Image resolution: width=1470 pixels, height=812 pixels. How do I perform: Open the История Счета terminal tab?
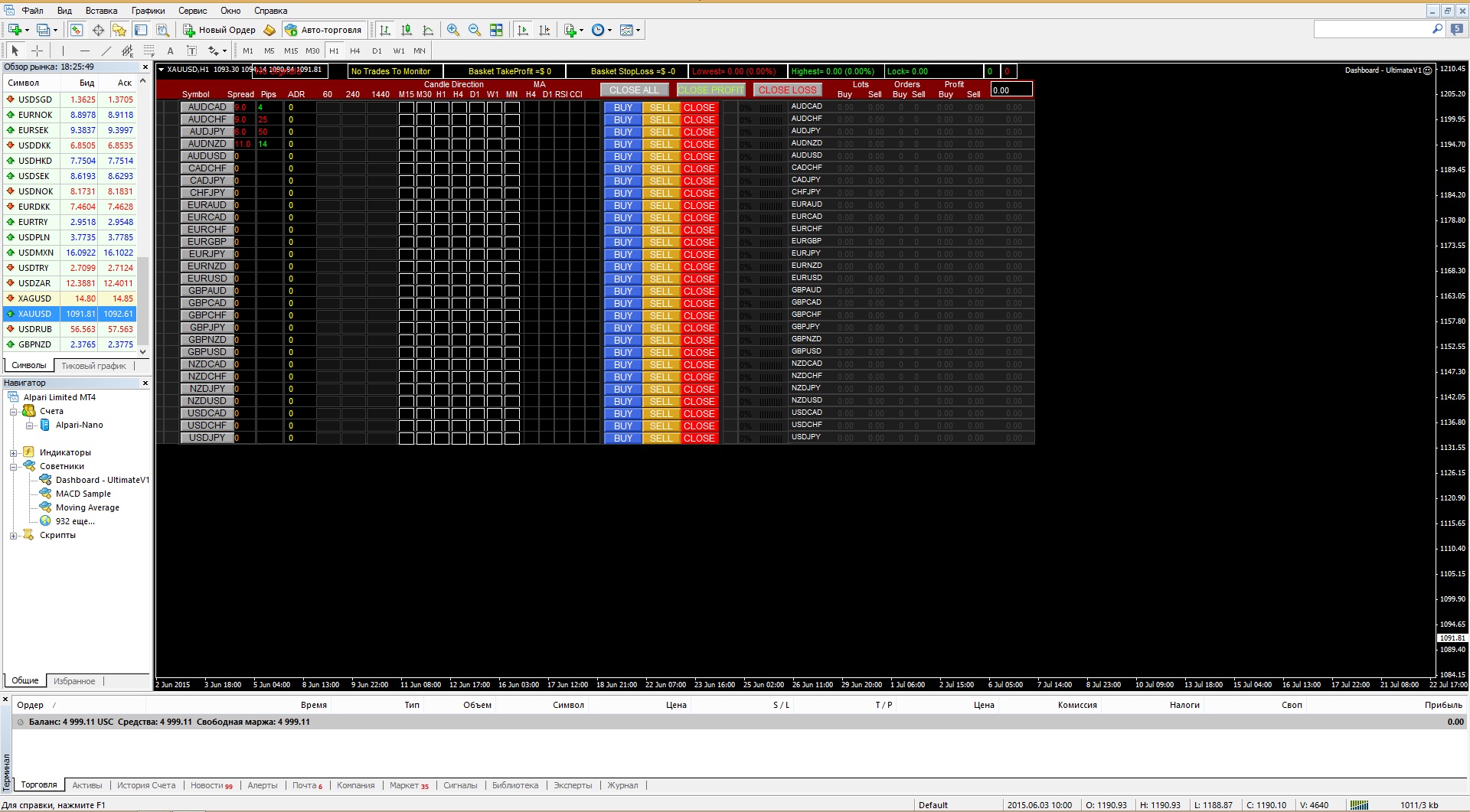point(146,785)
